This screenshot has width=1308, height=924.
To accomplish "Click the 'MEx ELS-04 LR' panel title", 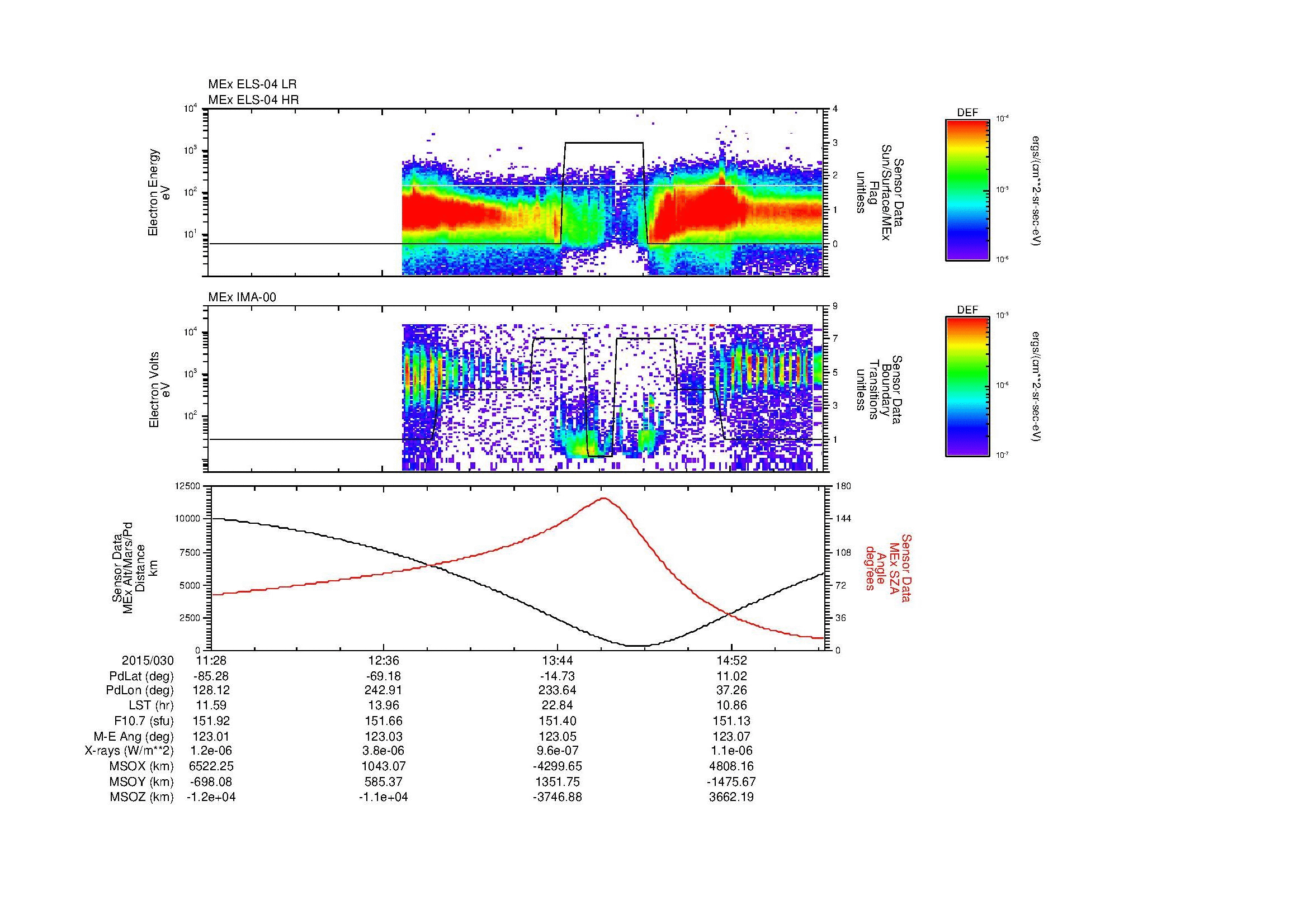I will click(x=252, y=84).
